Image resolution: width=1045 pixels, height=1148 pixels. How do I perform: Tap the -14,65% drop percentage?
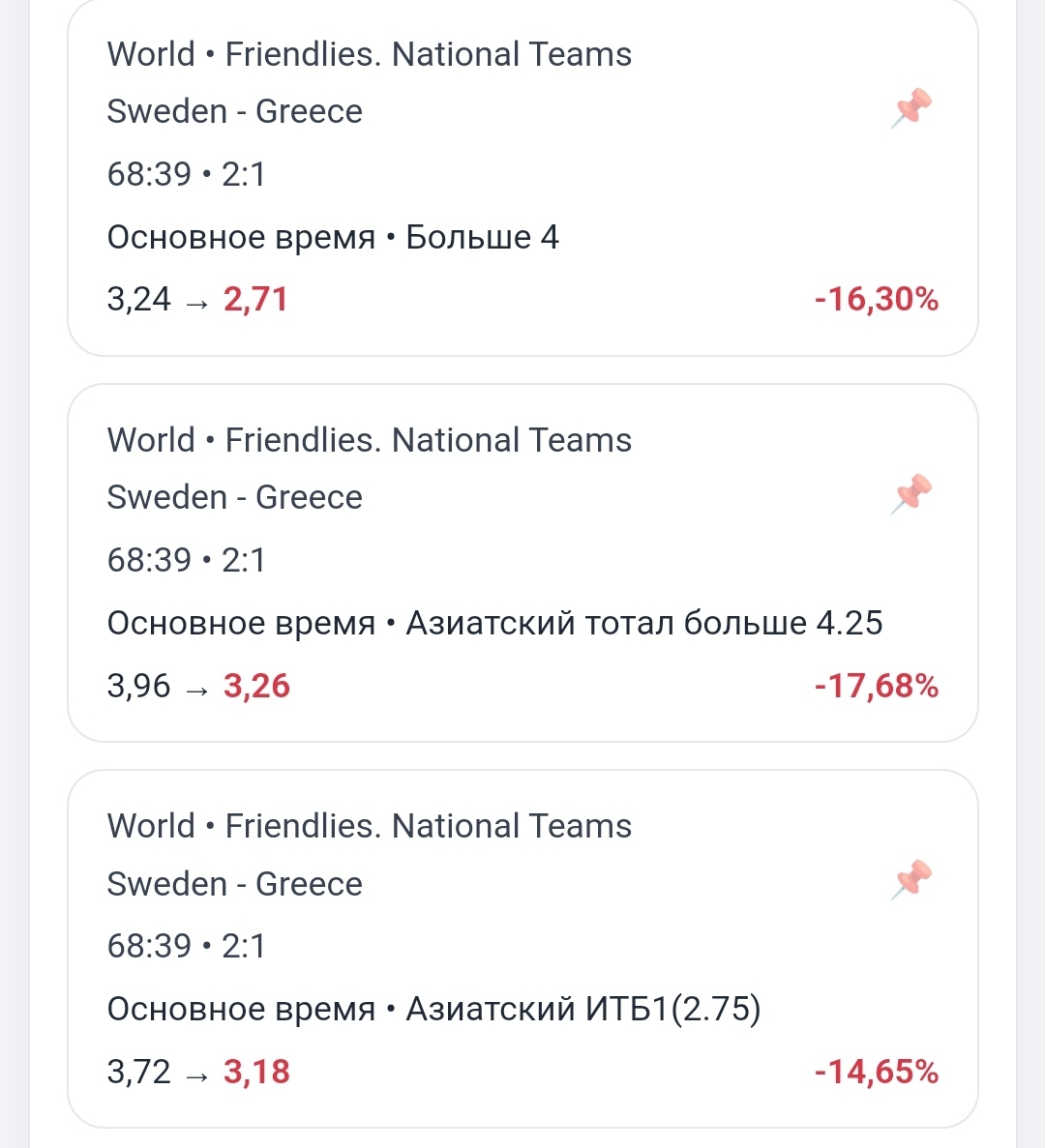(877, 1072)
